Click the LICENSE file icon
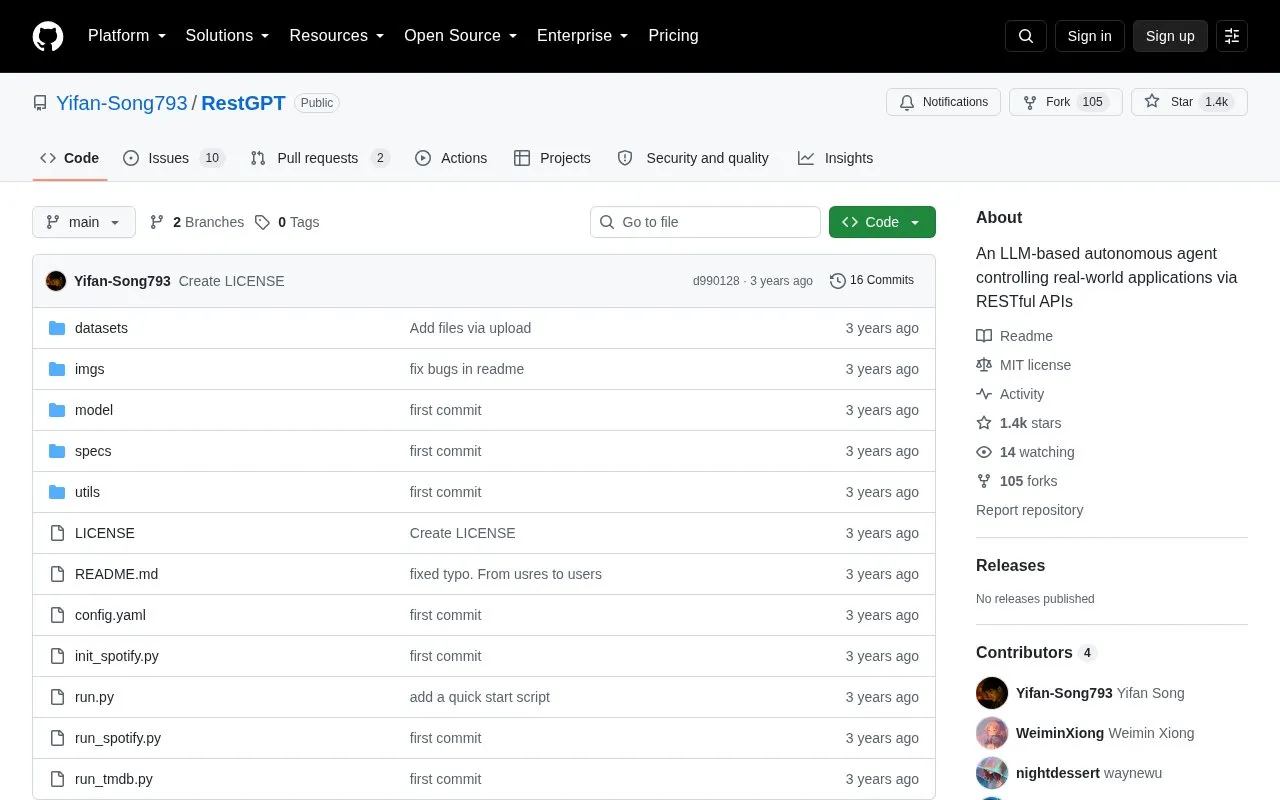This screenshot has height=800, width=1280. [57, 533]
